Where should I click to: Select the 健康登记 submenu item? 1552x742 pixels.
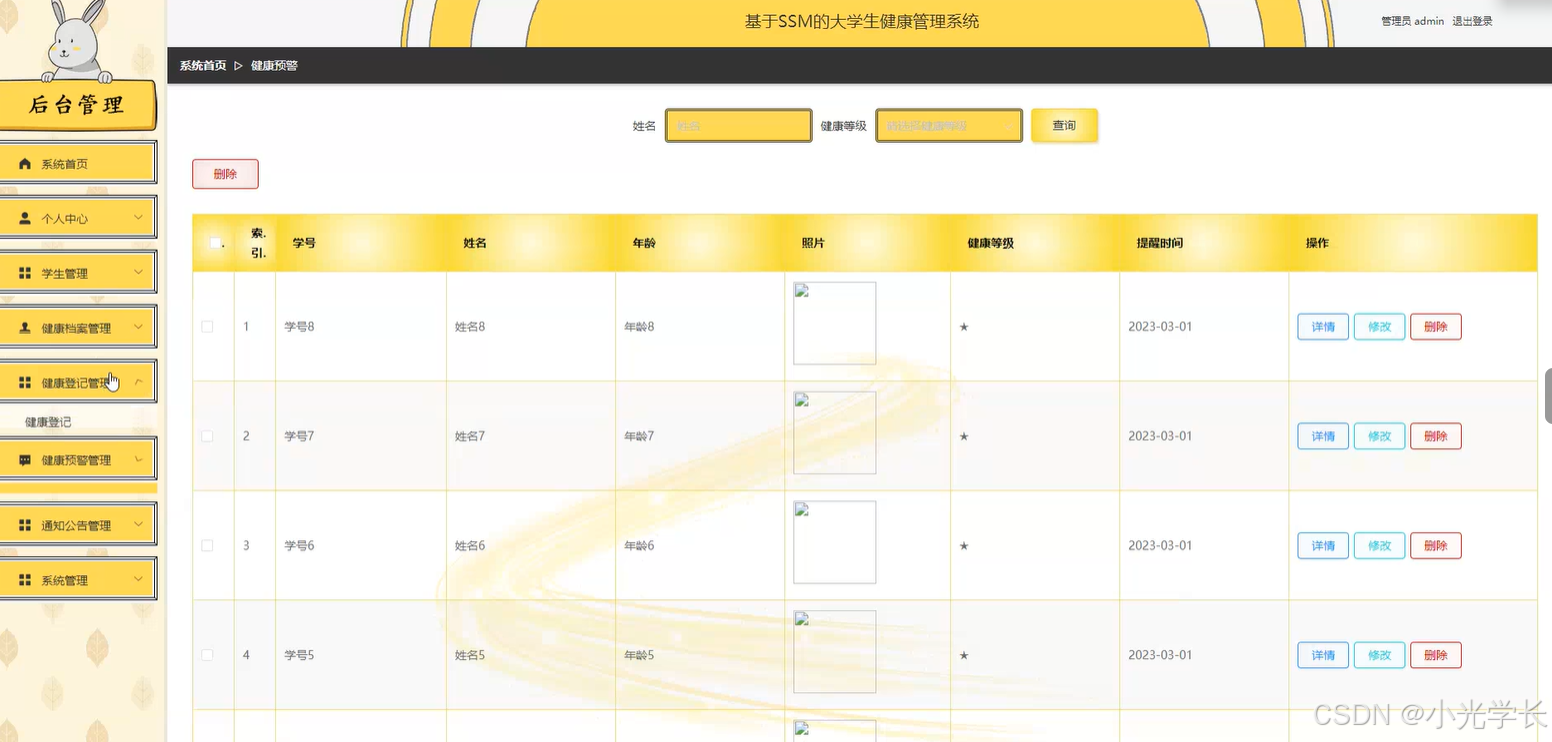click(48, 422)
